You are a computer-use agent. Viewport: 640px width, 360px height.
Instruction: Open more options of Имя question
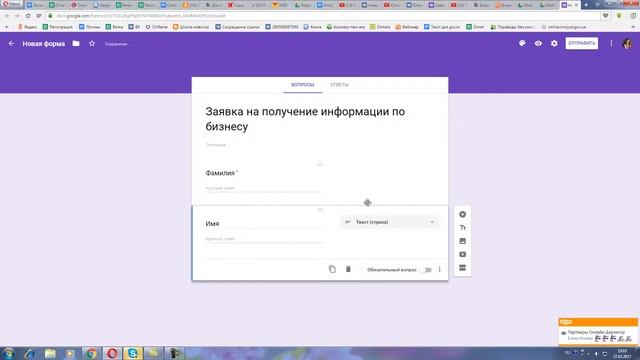(440, 269)
